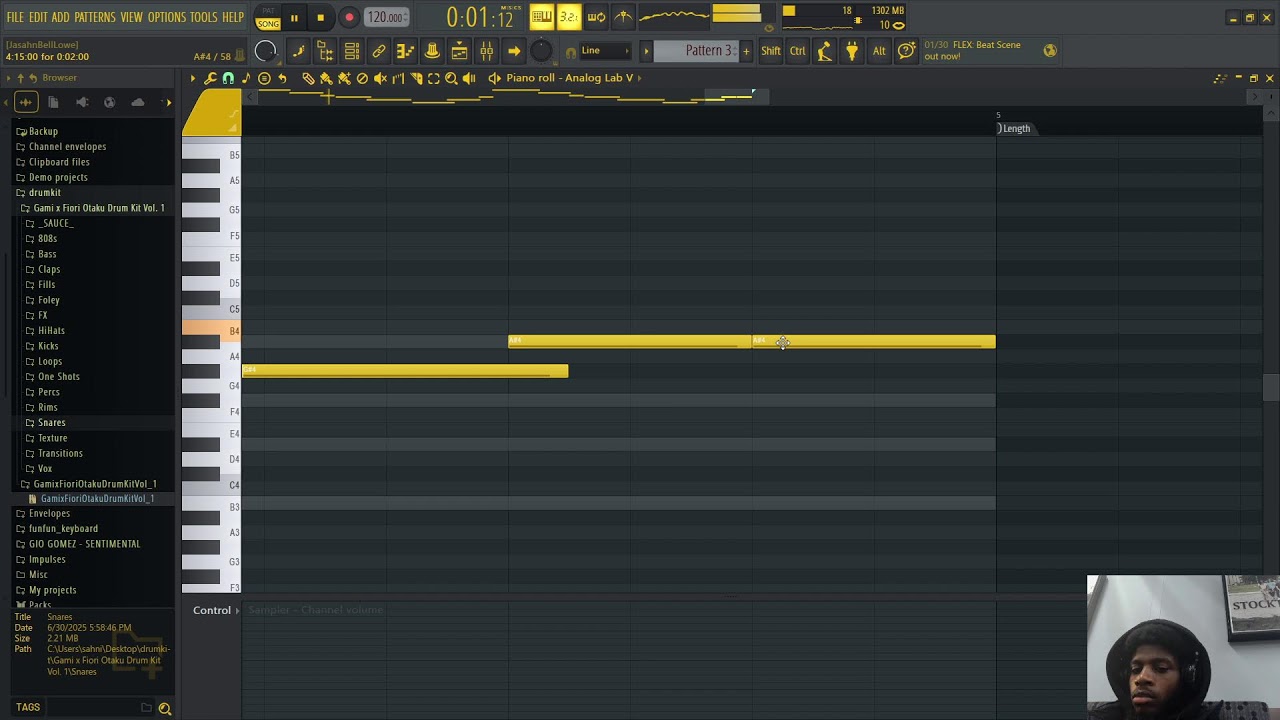Click the stair-step pattern icon in main toolbar
The image size is (1280, 720).
click(405, 51)
